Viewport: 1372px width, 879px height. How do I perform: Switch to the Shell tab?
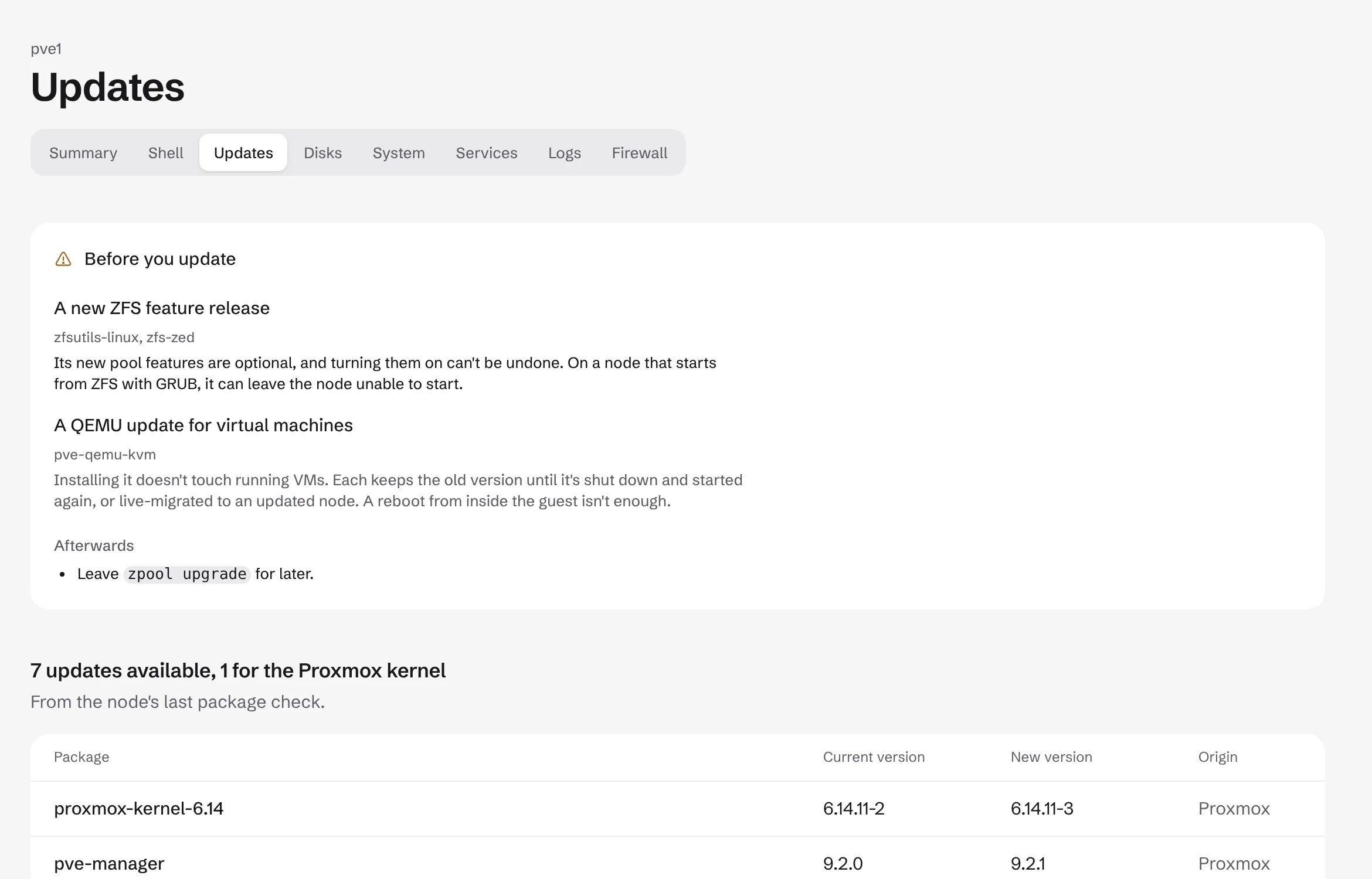(x=166, y=153)
